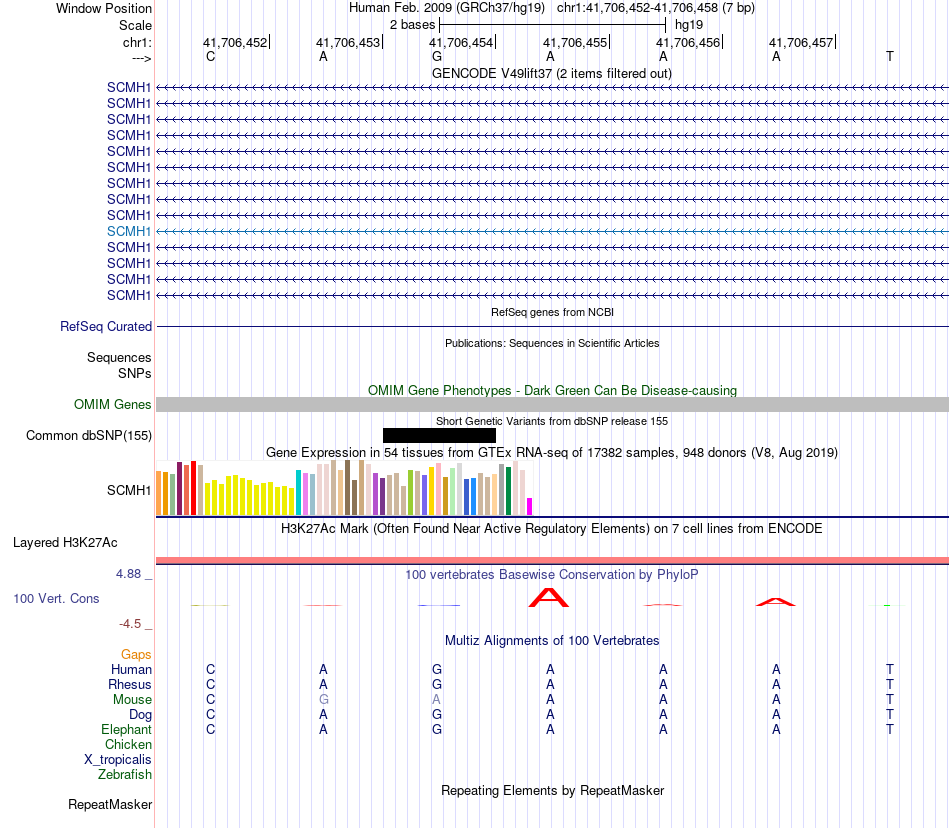Click the black dbSNP variant block
Image resolution: width=950 pixels, height=828 pixels.
tap(439, 436)
